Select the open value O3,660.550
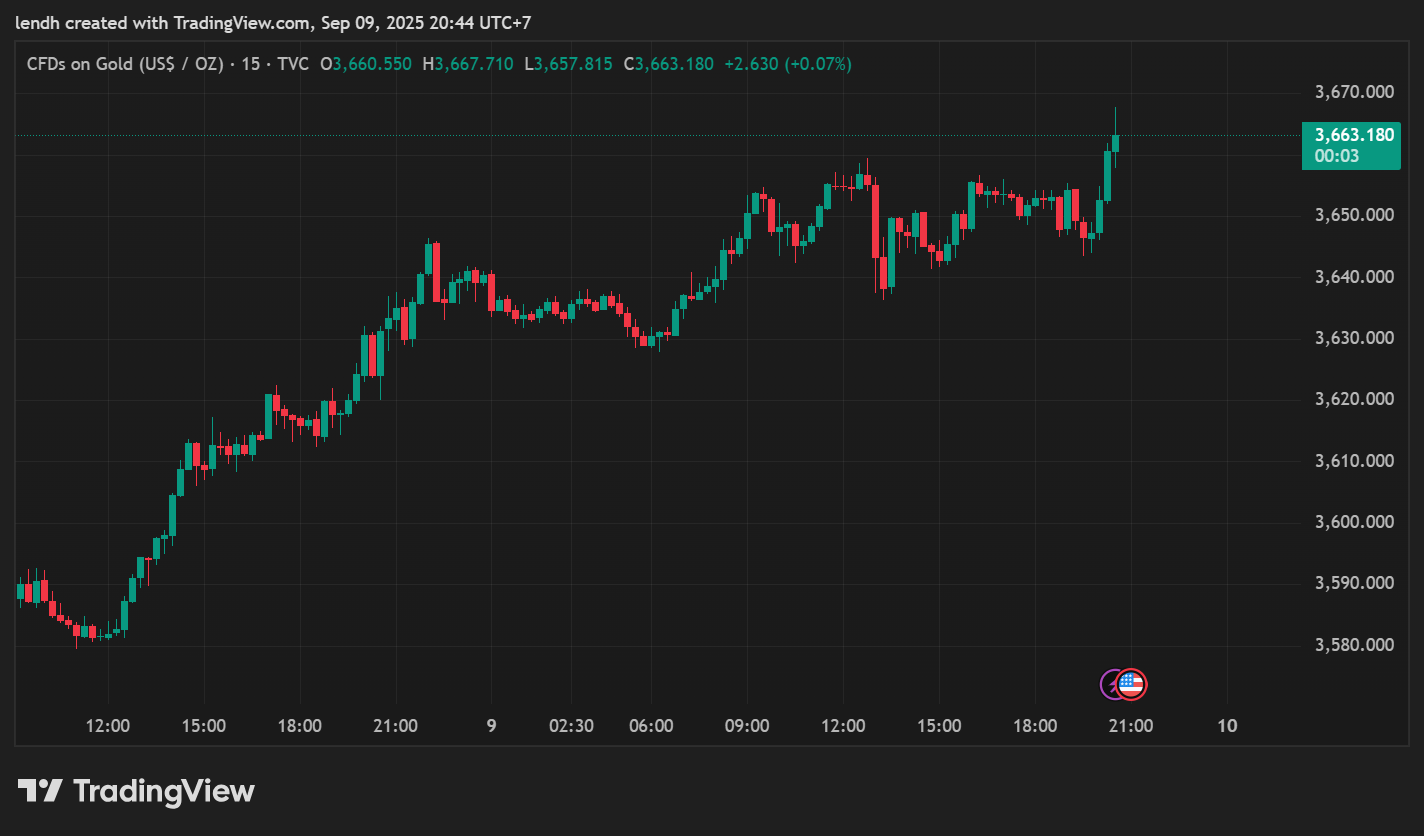Screen dimensions: 1424x836 [x=366, y=64]
